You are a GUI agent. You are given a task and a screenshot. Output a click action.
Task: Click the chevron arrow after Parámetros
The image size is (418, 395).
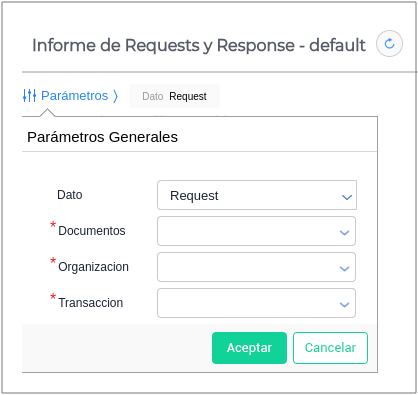click(x=115, y=96)
